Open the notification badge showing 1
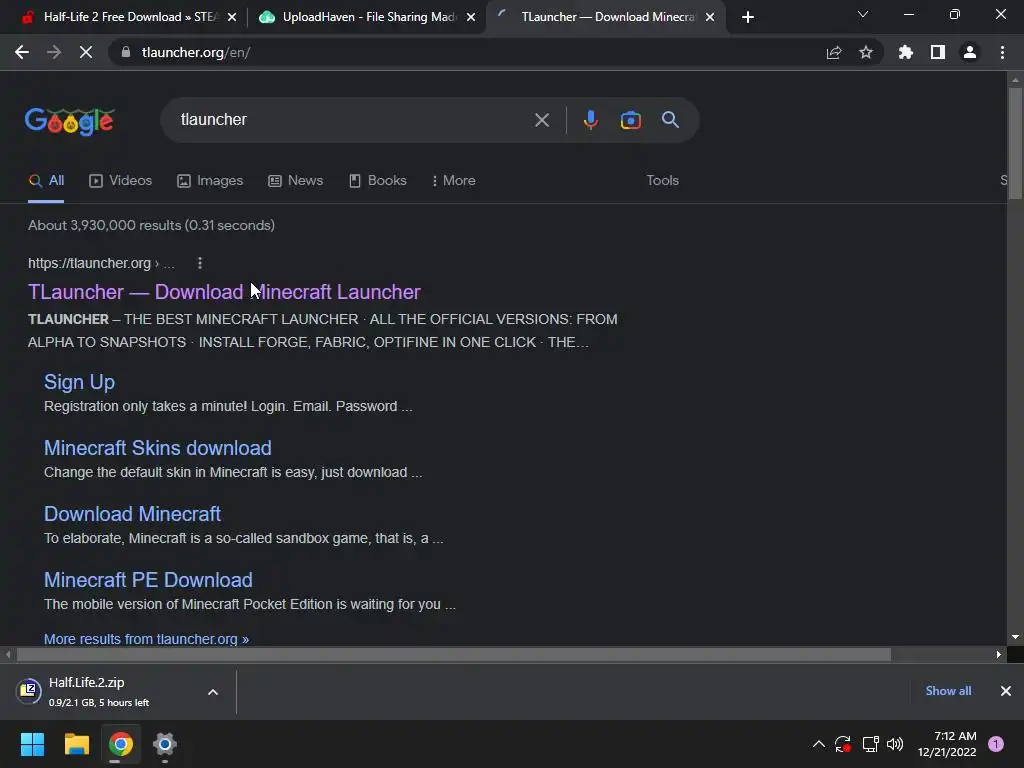Image resolution: width=1024 pixels, height=768 pixels. 996,744
